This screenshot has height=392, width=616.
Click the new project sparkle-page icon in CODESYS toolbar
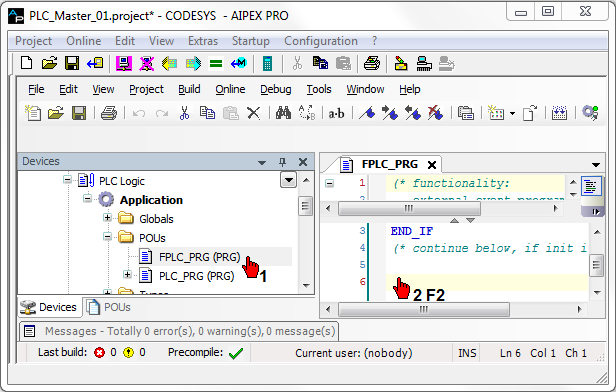pos(33,113)
